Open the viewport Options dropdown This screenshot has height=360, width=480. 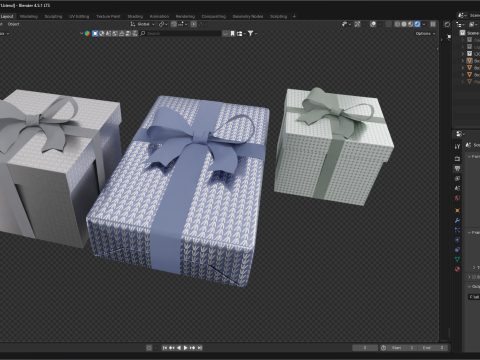(425, 33)
